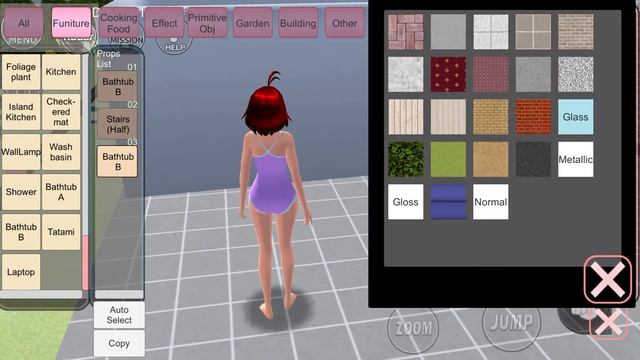Viewport: 640px width, 360px height.
Task: Pick the yellow brick texture
Action: pyautogui.click(x=491, y=117)
